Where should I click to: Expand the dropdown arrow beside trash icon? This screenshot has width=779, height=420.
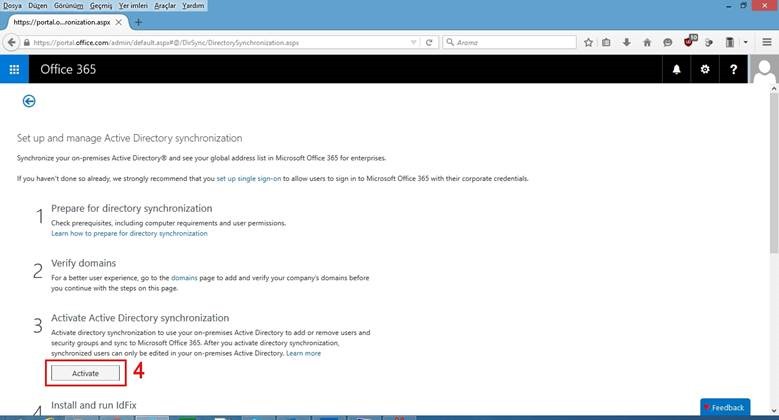[x=745, y=43]
